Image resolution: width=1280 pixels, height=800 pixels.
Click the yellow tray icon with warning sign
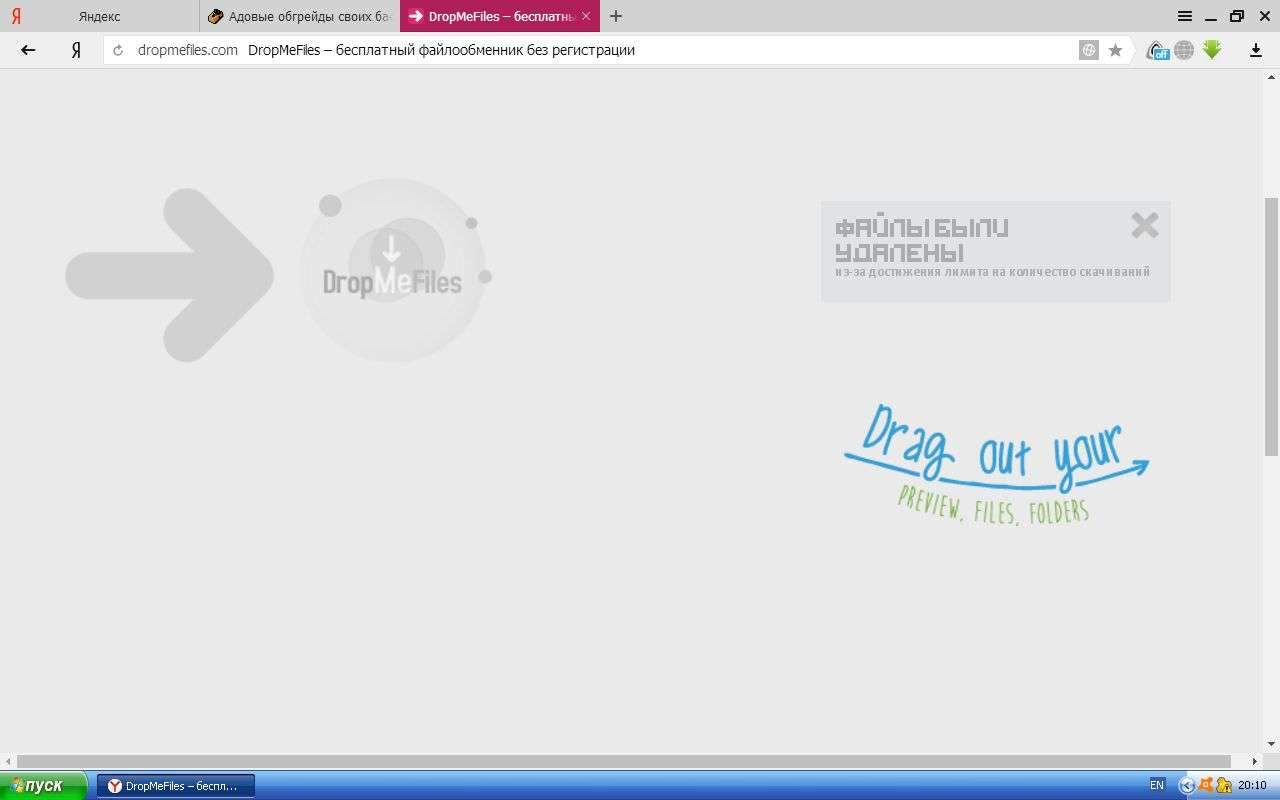1223,785
